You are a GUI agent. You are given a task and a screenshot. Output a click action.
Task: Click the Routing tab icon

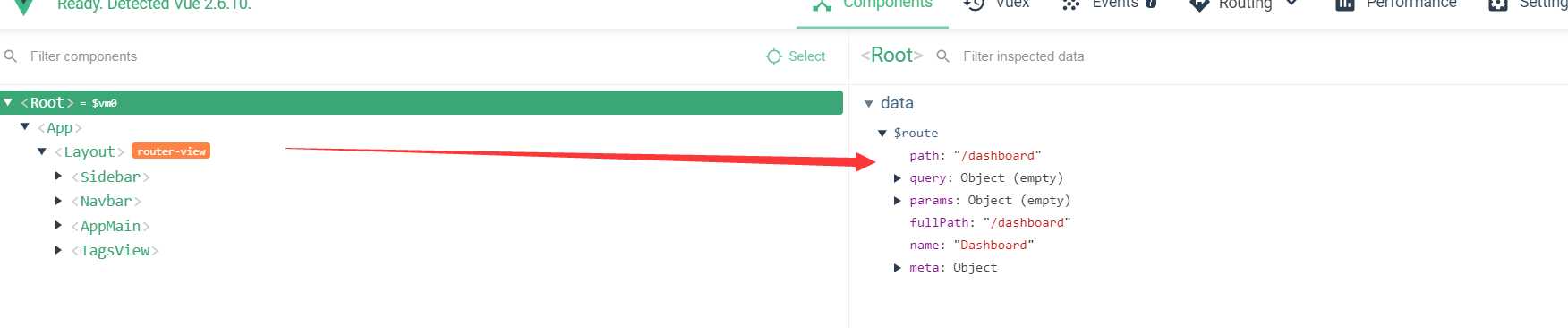[x=1199, y=5]
